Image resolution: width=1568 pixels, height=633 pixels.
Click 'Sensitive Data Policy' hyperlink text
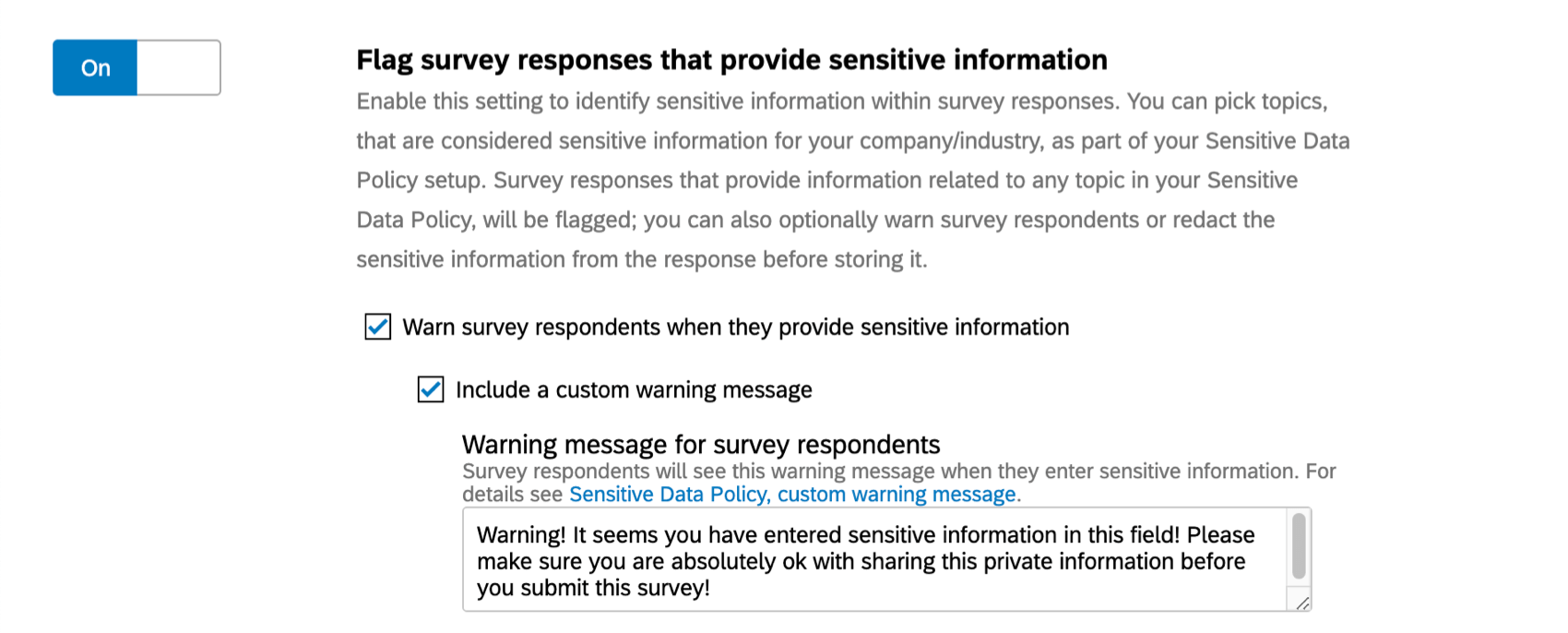(x=669, y=495)
